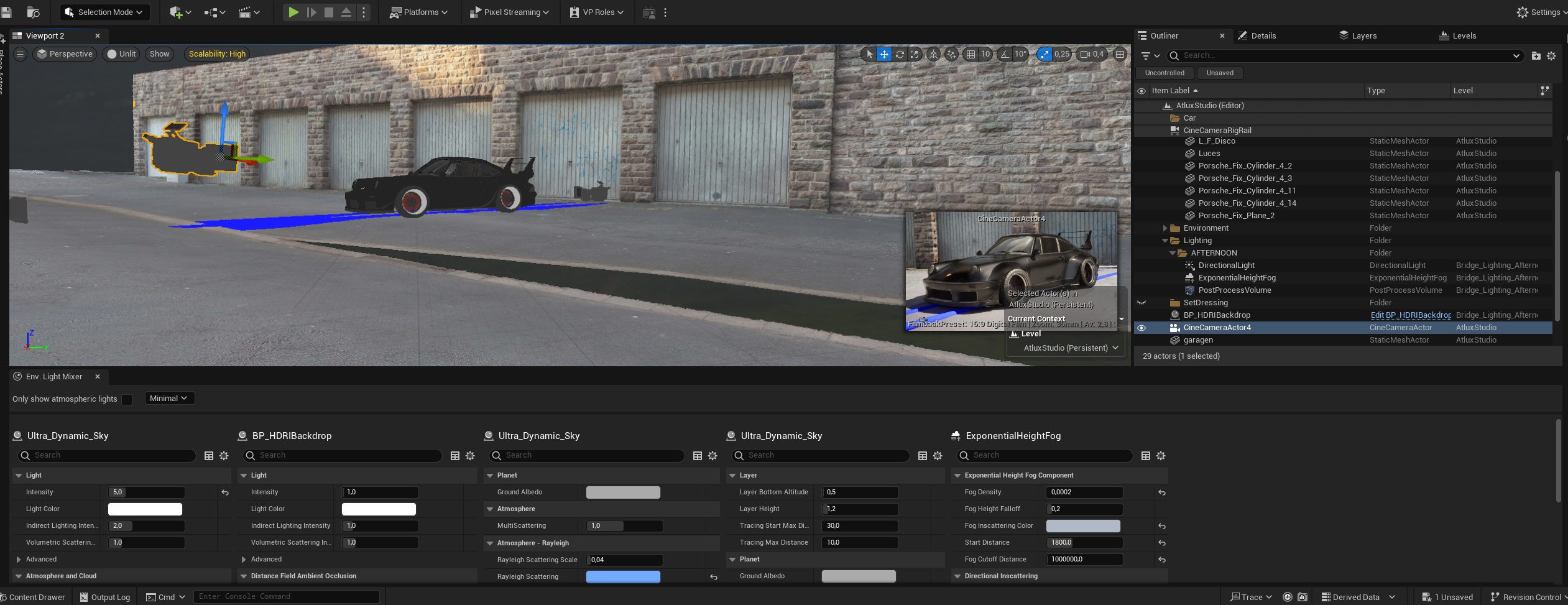The height and width of the screenshot is (605, 1568).
Task: Open the Blueprints node graph icon
Action: tap(214, 12)
